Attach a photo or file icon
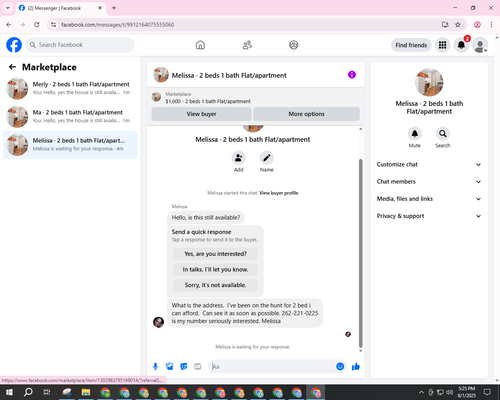Screen dimensions: 500x400 (x=170, y=367)
